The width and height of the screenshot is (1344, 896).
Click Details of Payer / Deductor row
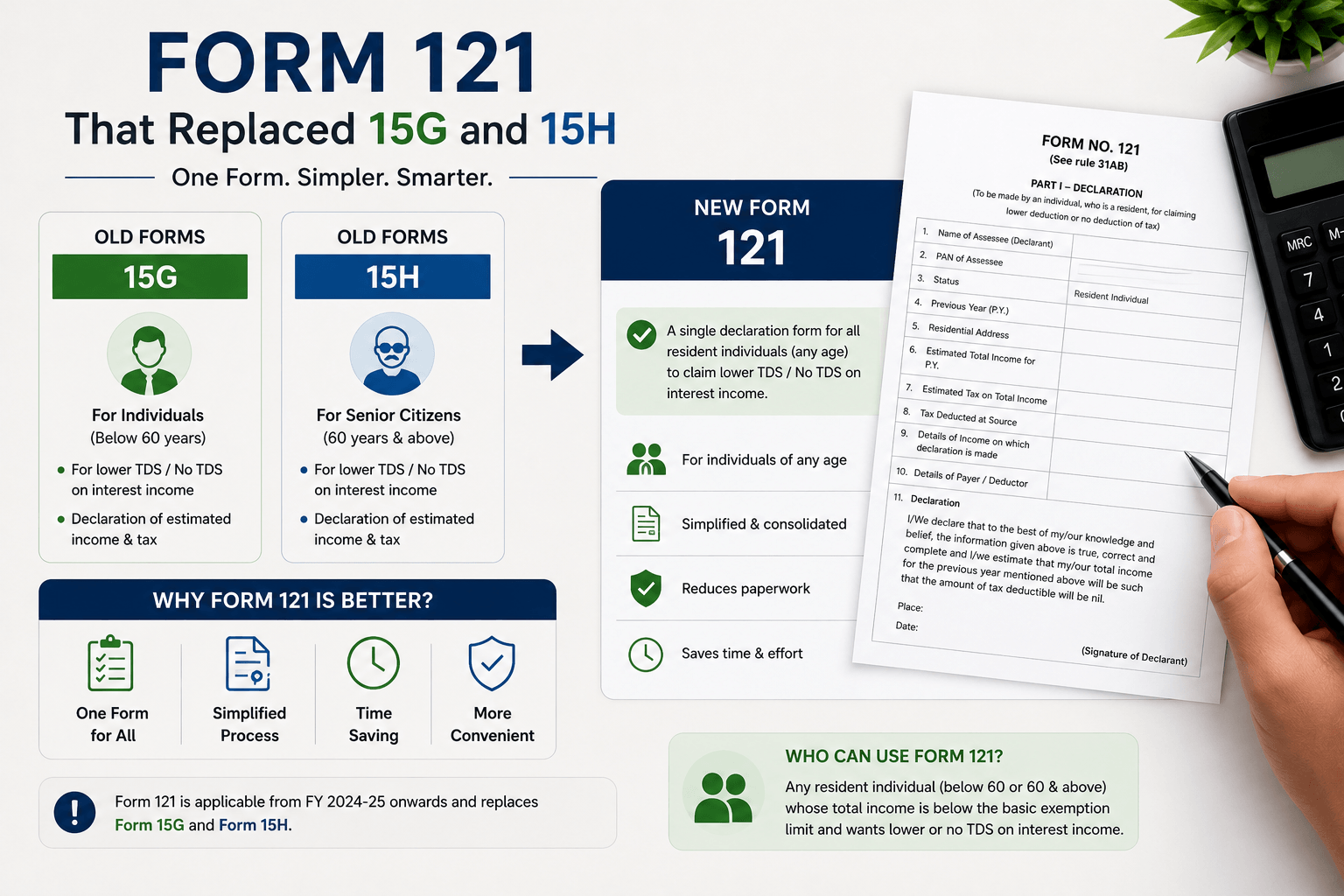1057,486
